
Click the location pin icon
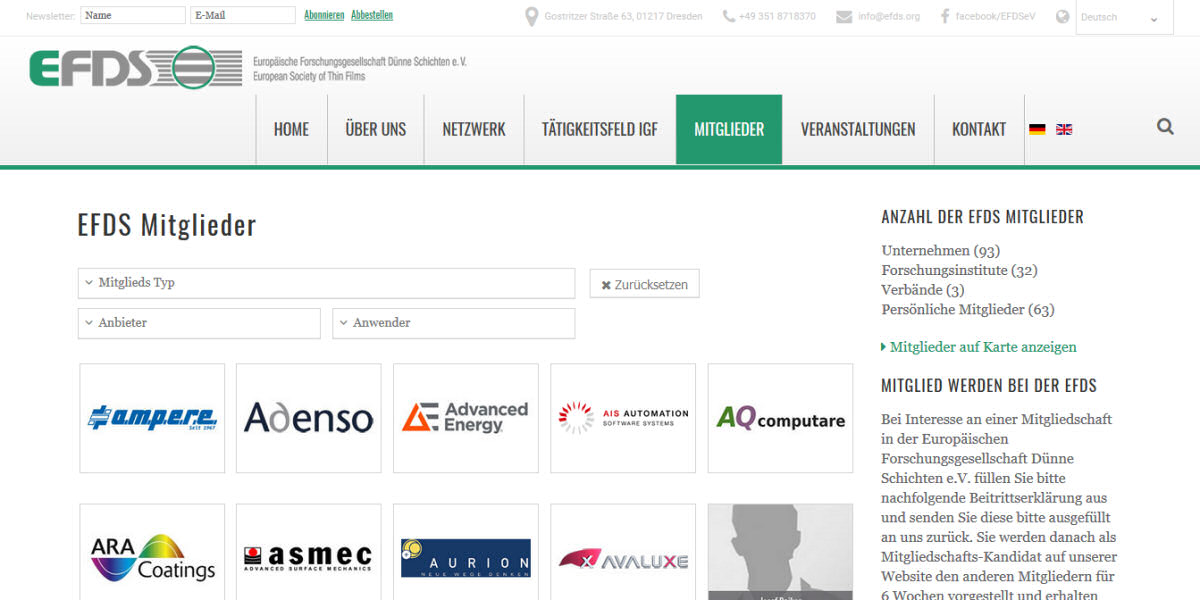pyautogui.click(x=532, y=16)
